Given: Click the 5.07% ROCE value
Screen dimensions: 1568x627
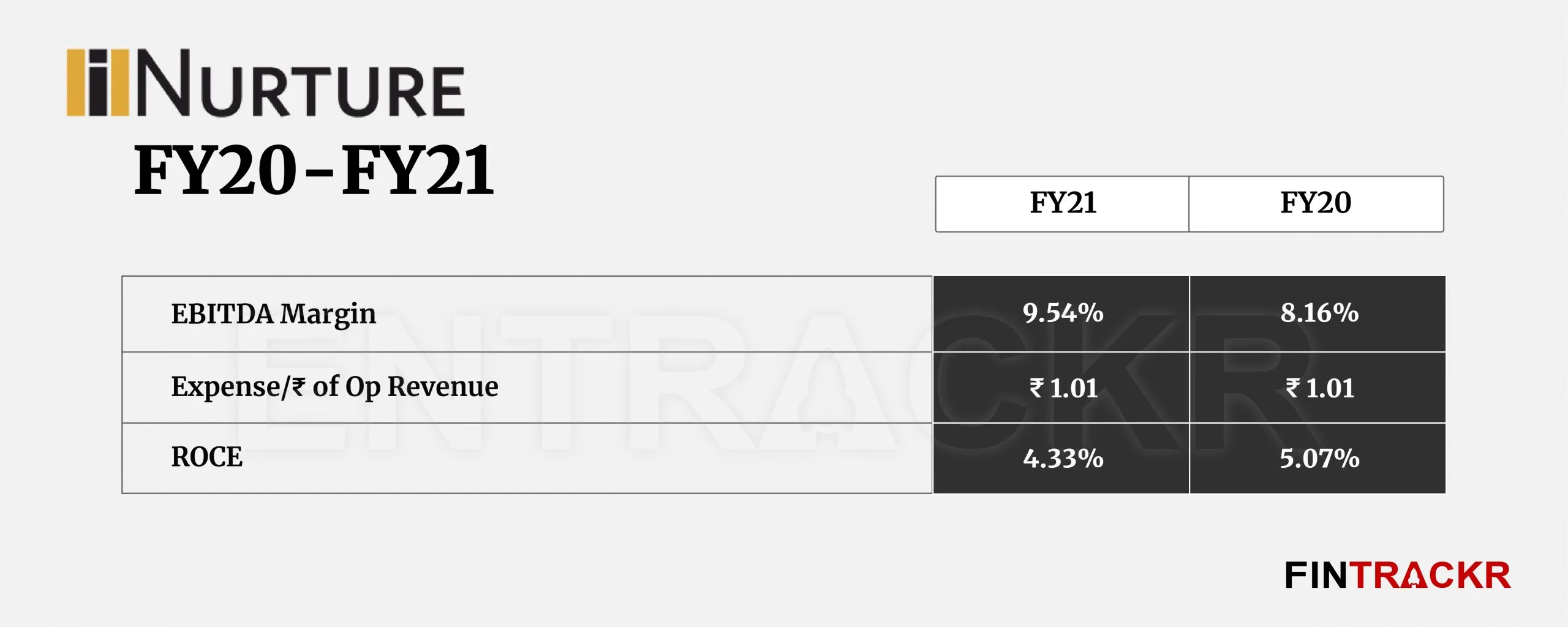Looking at the screenshot, I should pyautogui.click(x=1319, y=459).
